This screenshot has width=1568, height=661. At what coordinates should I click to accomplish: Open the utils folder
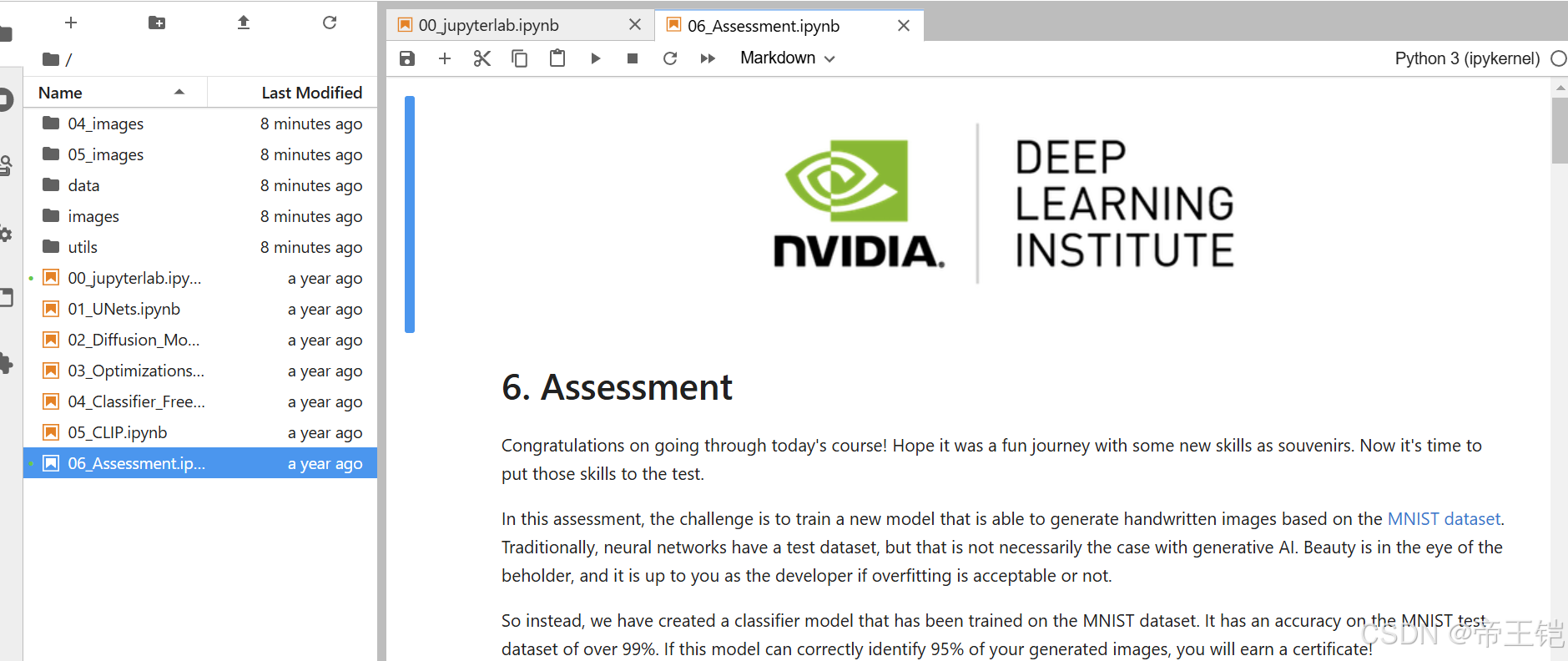[200, 247]
